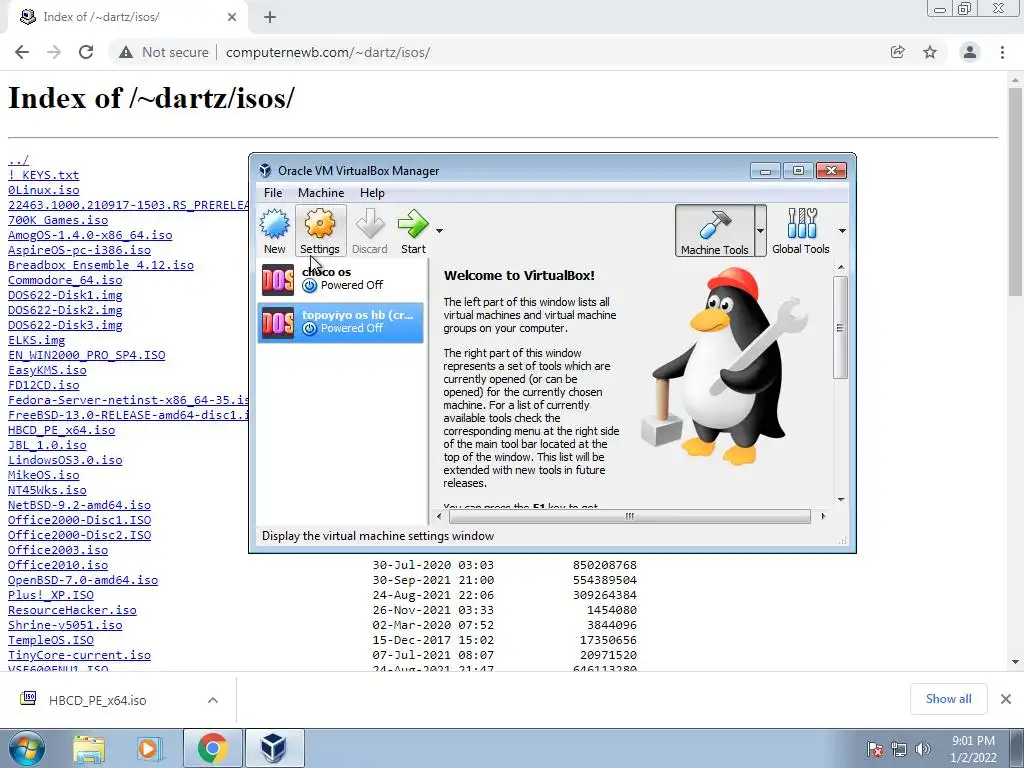The height and width of the screenshot is (768, 1024).
Task: Open Global Tools icon
Action: click(x=801, y=231)
